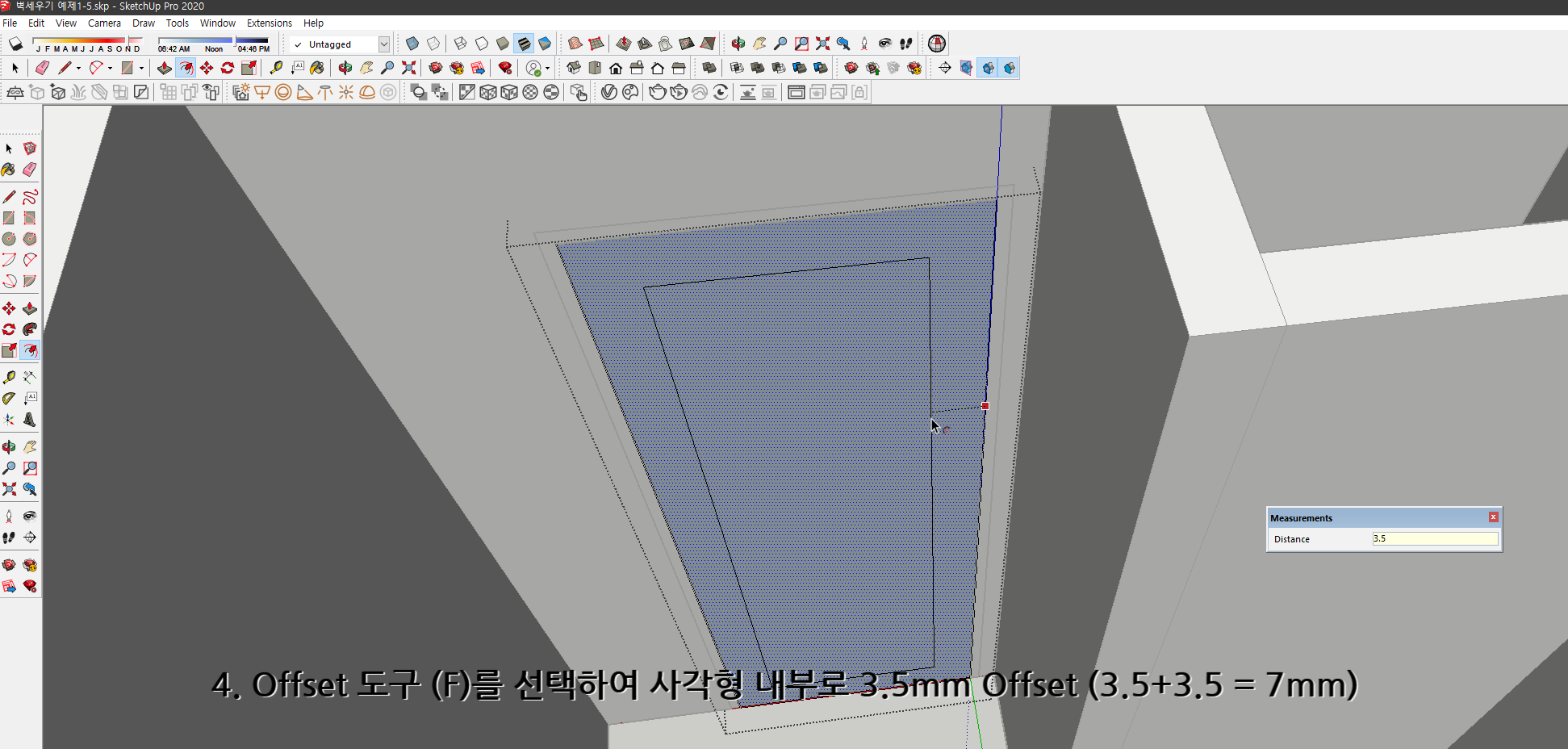Open the Camera menu
1568x749 pixels.
click(x=104, y=23)
